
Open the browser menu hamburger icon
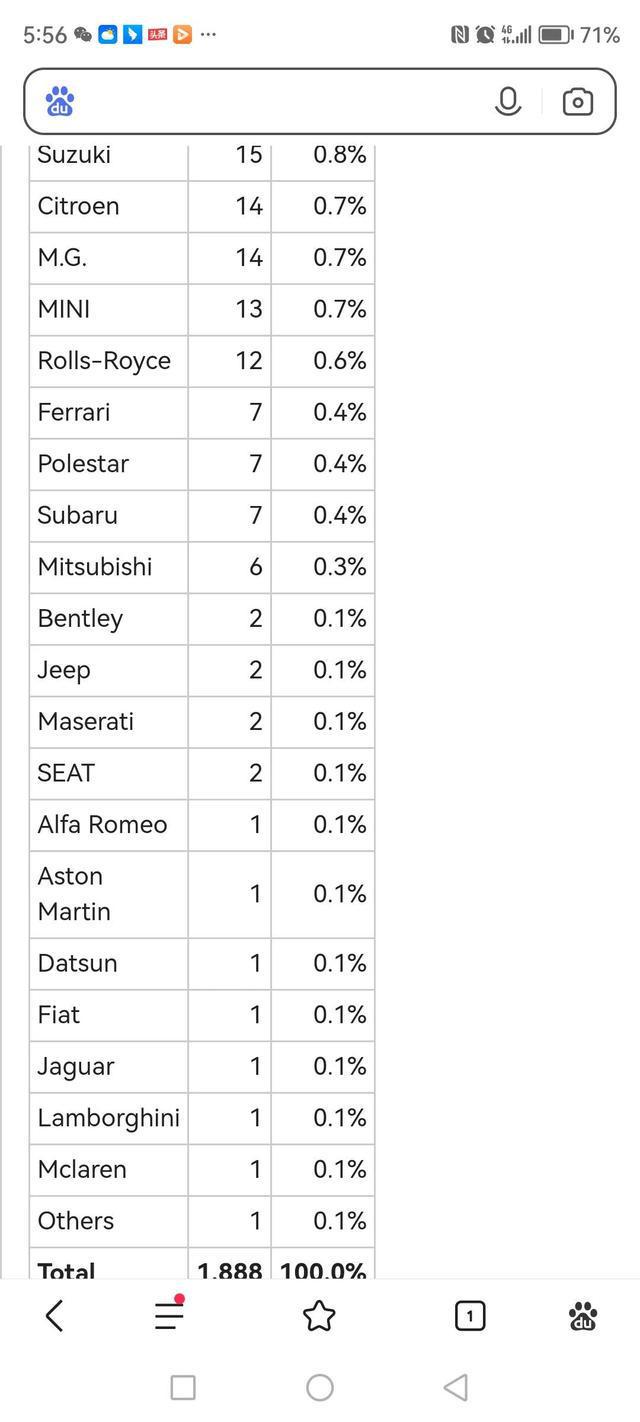[x=170, y=1314]
